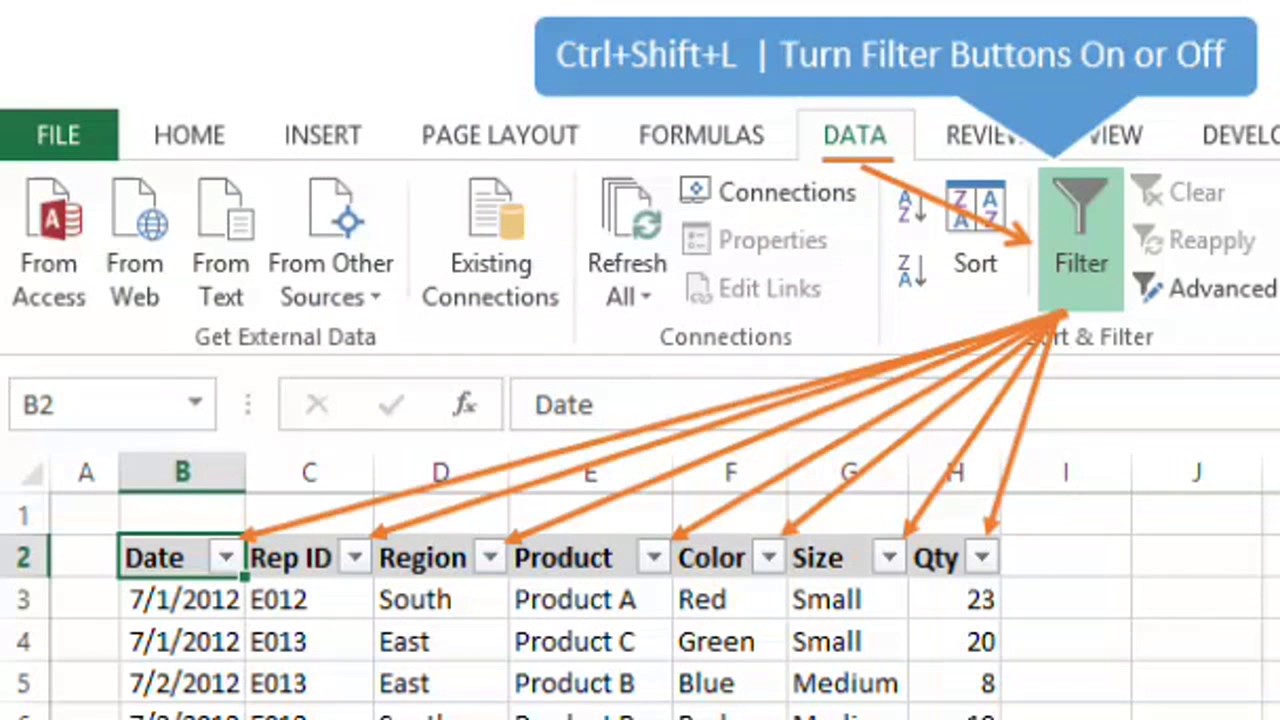Open the Date column filter dropdown

(226, 557)
